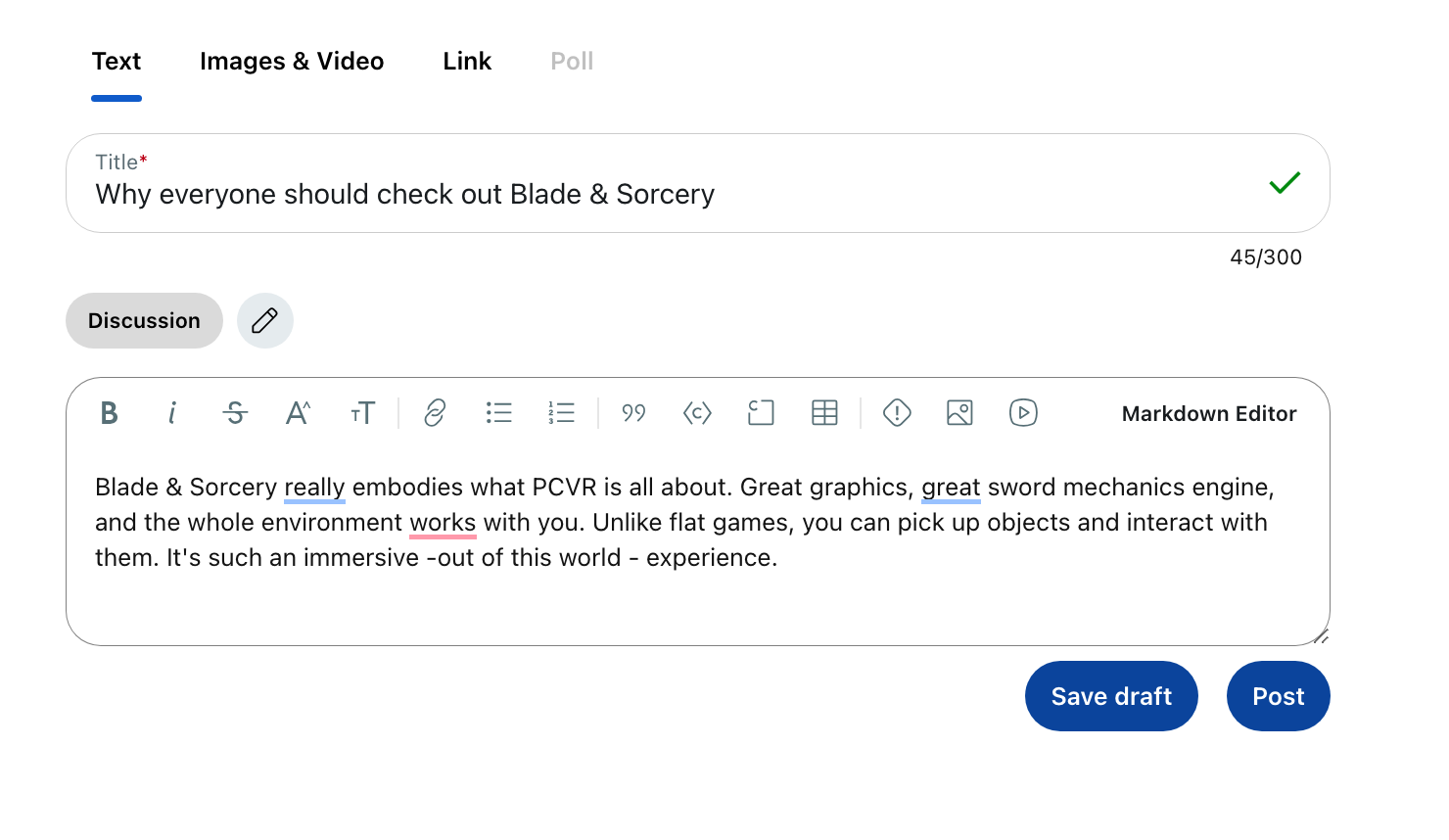Create a bulleted list
Screen dimensions: 1449x840
pyautogui.click(x=498, y=413)
